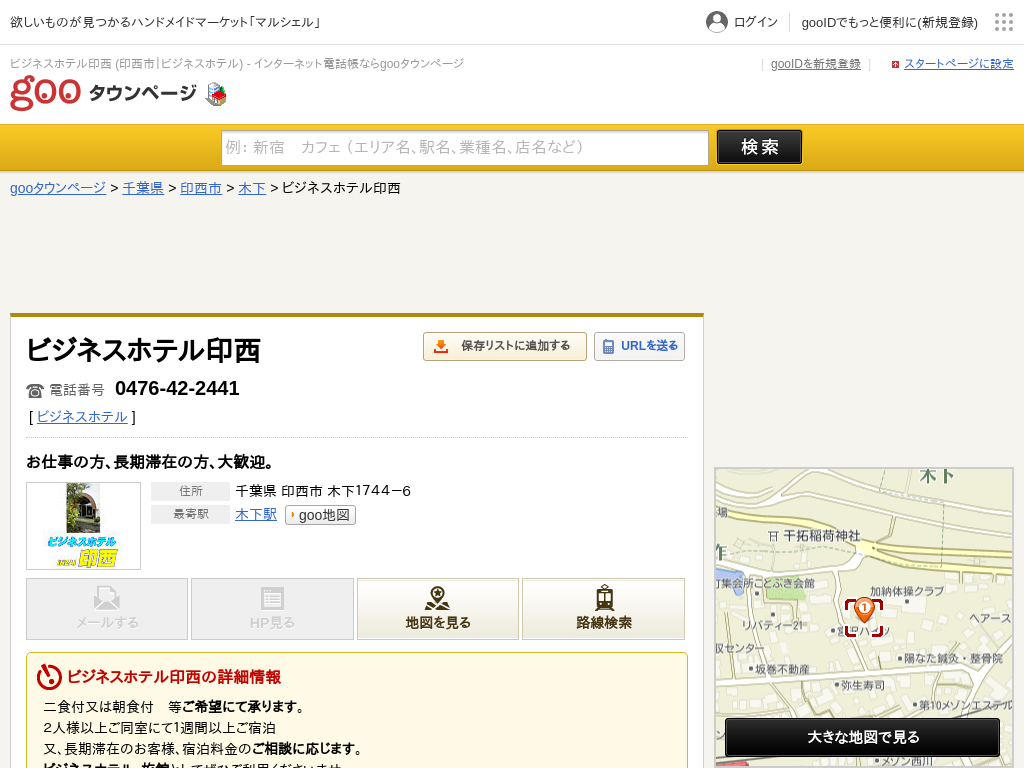
Task: Click gooIDを新規登録 link
Action: tap(816, 64)
